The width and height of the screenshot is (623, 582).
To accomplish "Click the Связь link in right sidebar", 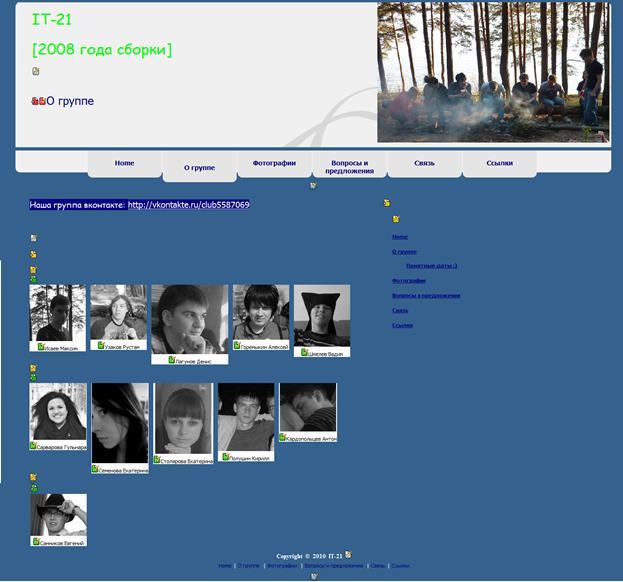I will click(x=399, y=310).
